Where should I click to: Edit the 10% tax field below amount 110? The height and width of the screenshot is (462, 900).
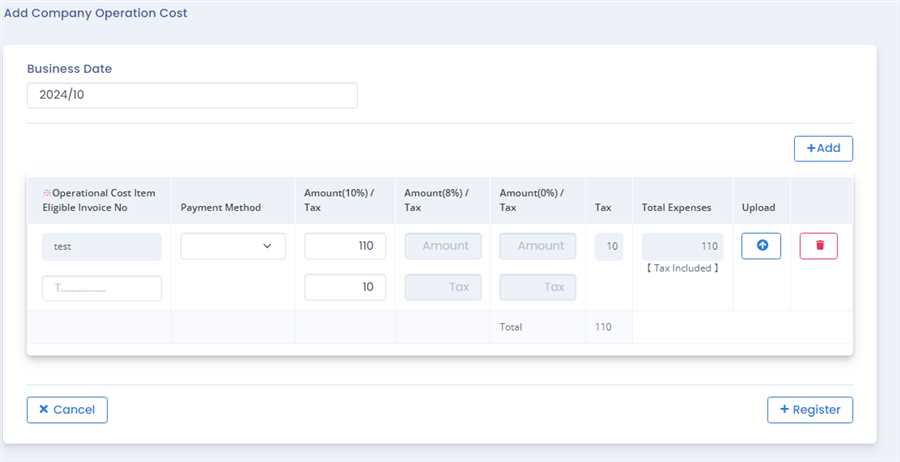[x=345, y=288]
